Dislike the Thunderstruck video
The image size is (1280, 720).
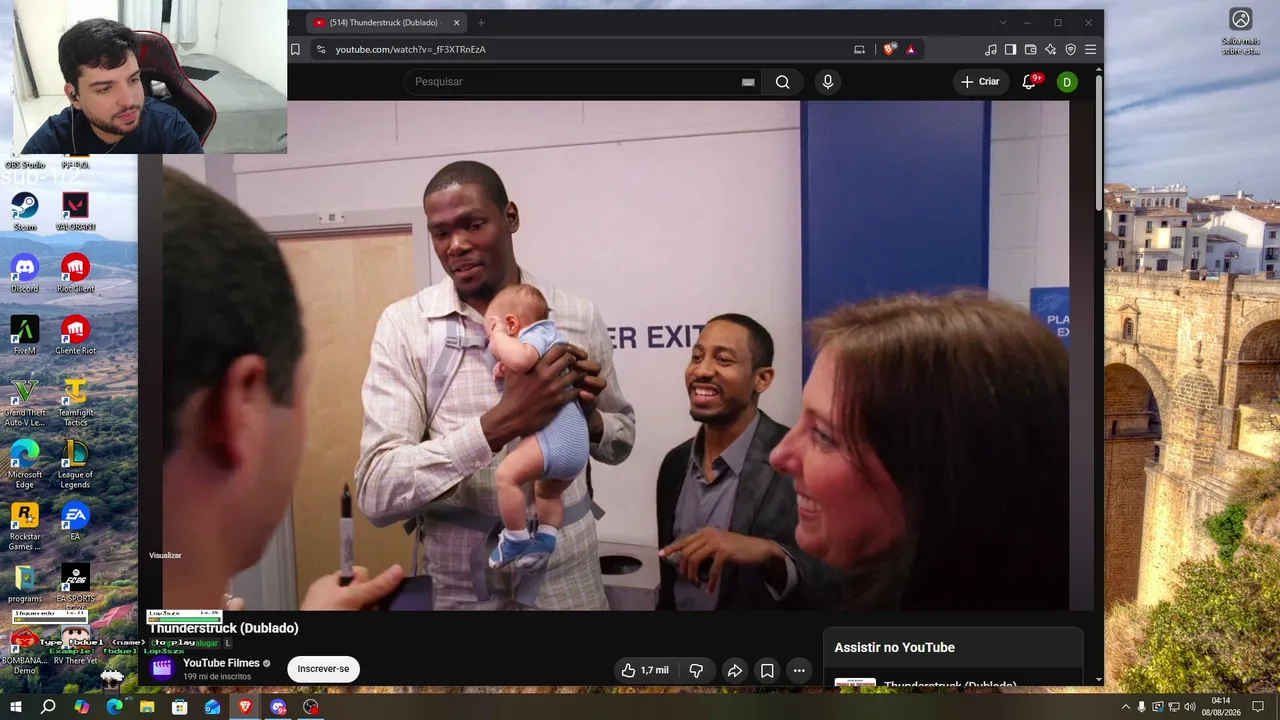697,670
